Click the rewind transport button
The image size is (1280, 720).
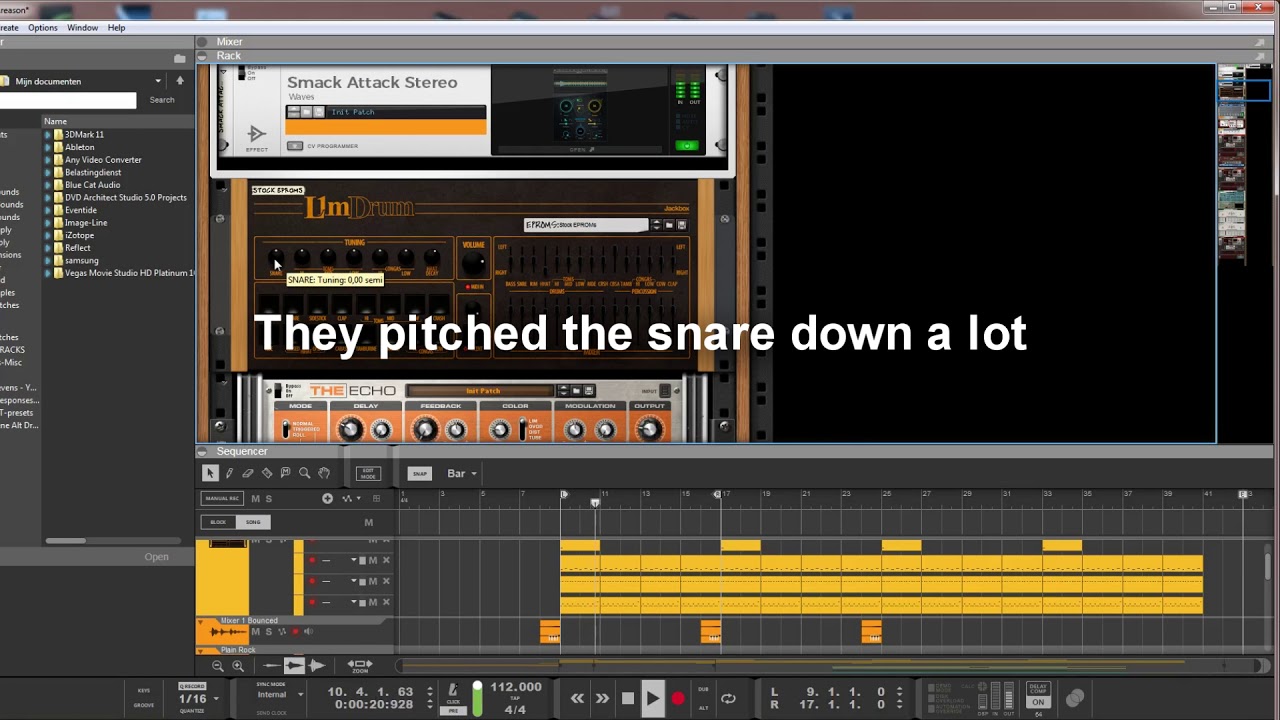pos(577,698)
